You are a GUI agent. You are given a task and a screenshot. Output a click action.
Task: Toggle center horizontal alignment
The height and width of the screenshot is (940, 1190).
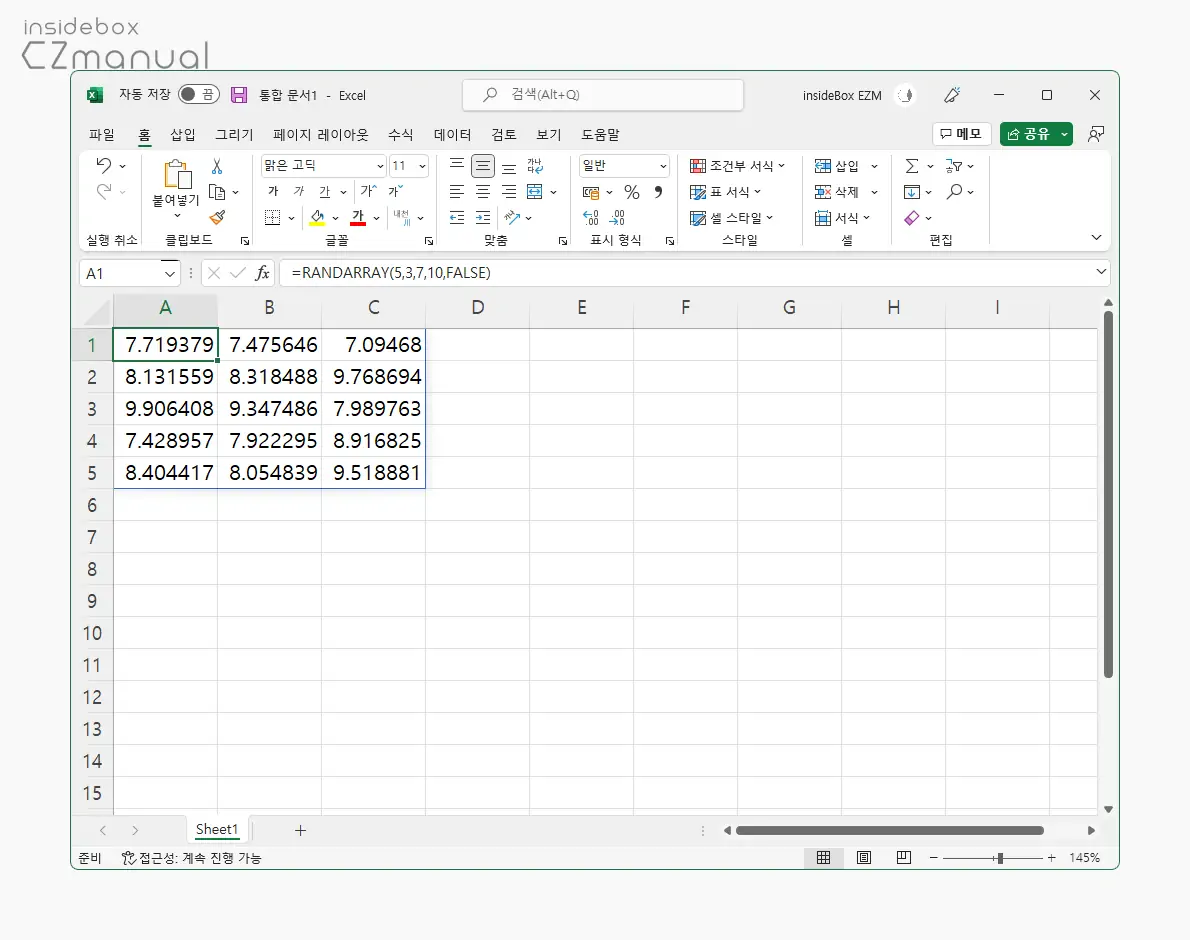pyautogui.click(x=483, y=192)
